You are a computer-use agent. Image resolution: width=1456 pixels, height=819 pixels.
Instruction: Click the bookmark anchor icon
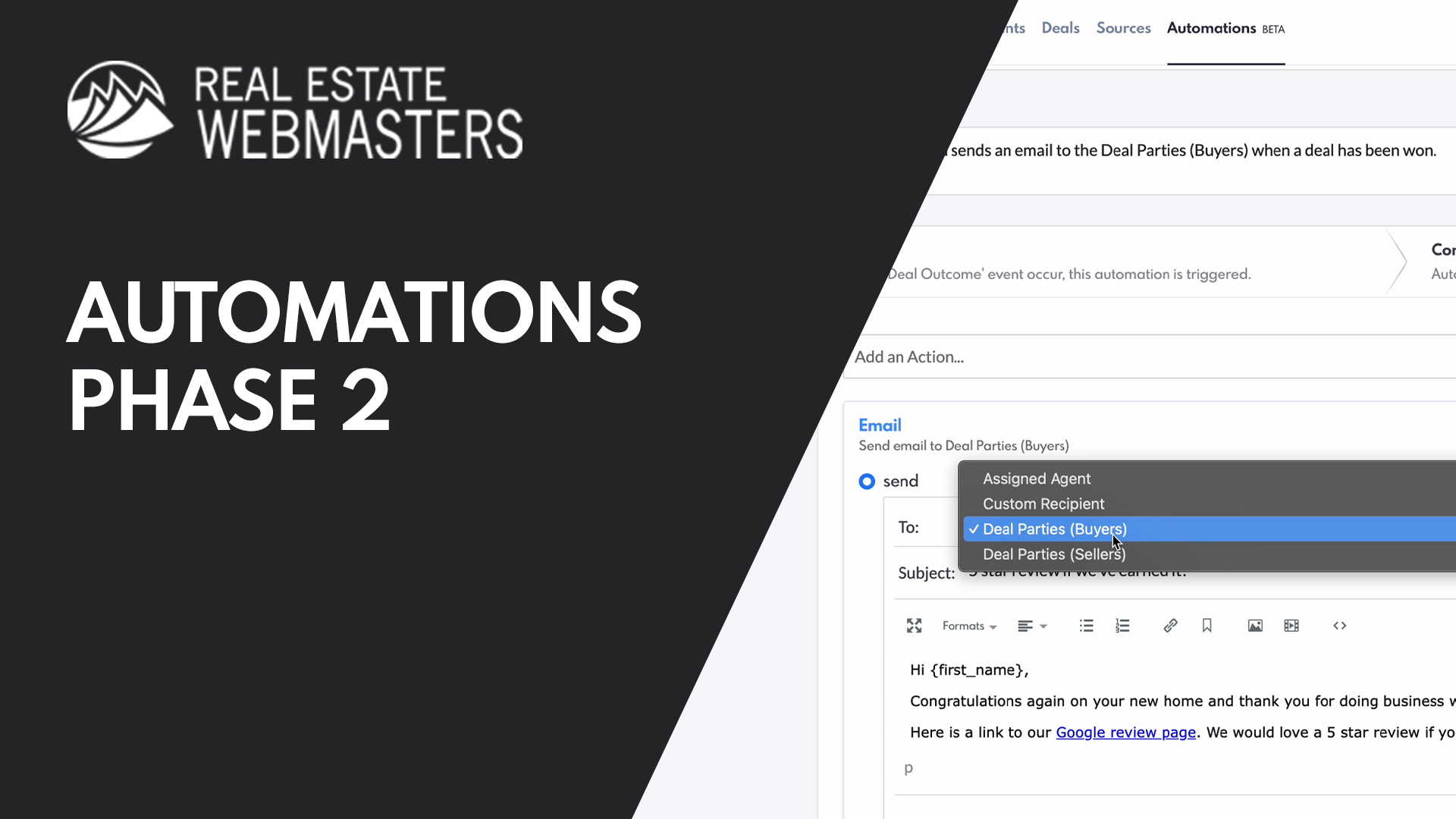1207,626
